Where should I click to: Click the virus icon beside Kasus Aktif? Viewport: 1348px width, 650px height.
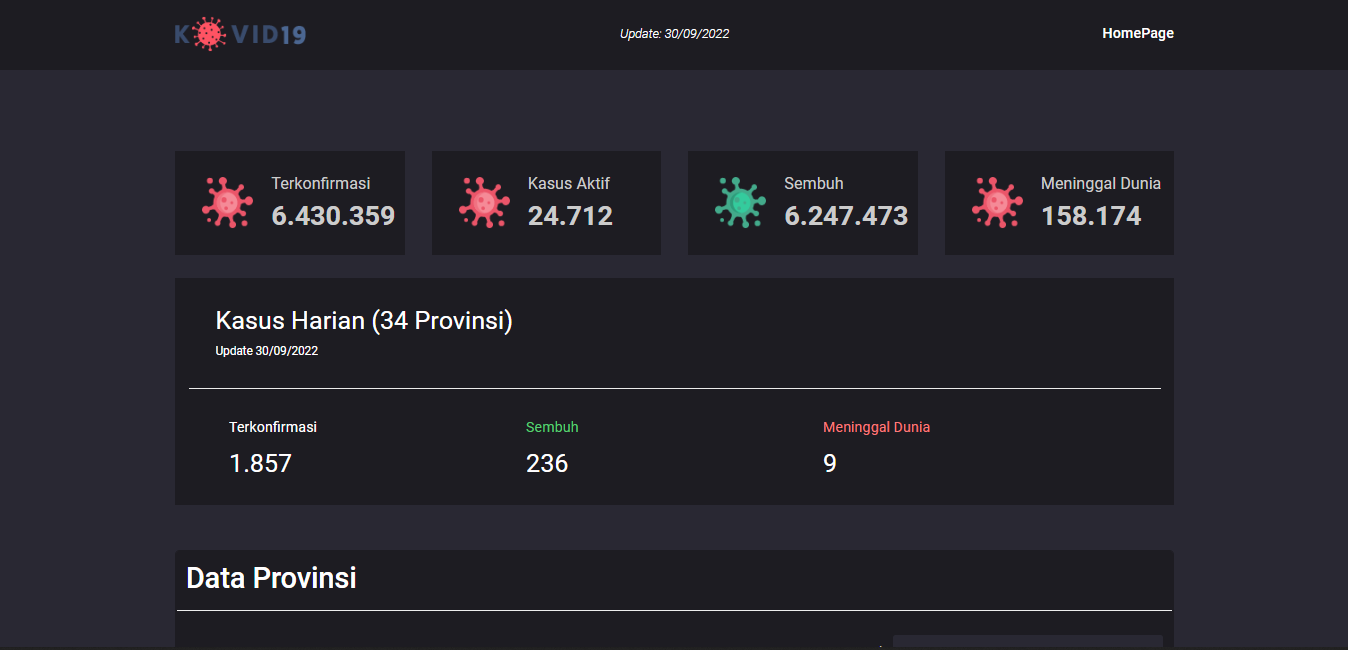coord(484,202)
